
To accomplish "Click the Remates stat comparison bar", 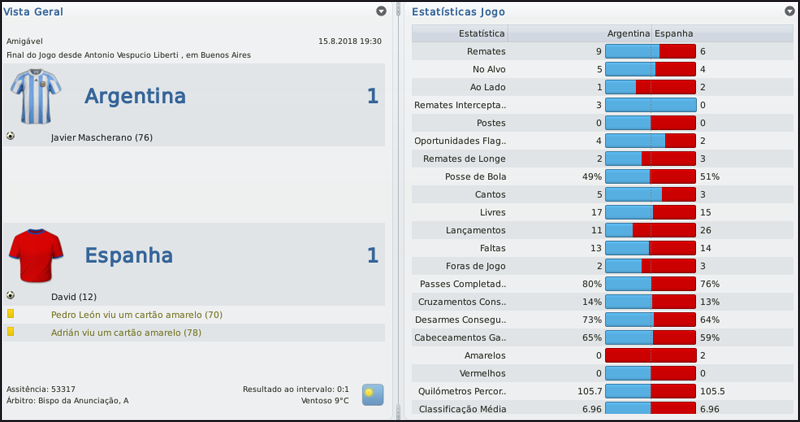I will click(650, 51).
